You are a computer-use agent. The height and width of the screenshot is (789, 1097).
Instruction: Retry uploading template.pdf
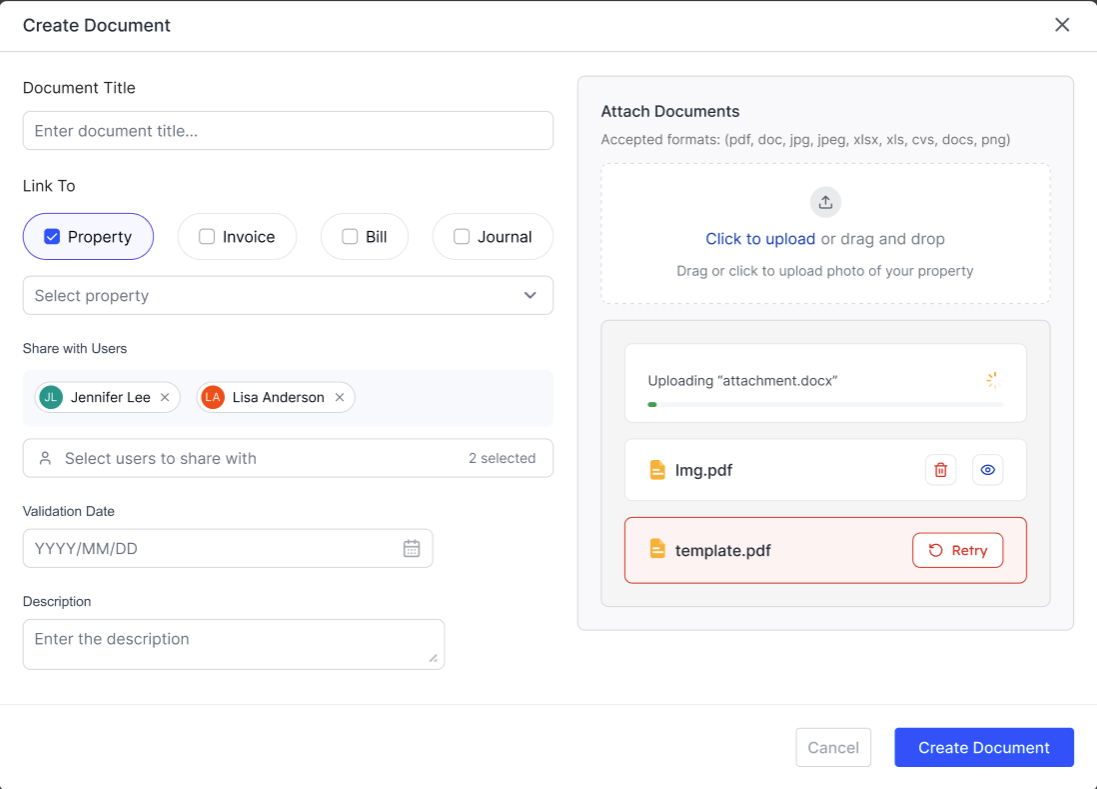tap(957, 550)
